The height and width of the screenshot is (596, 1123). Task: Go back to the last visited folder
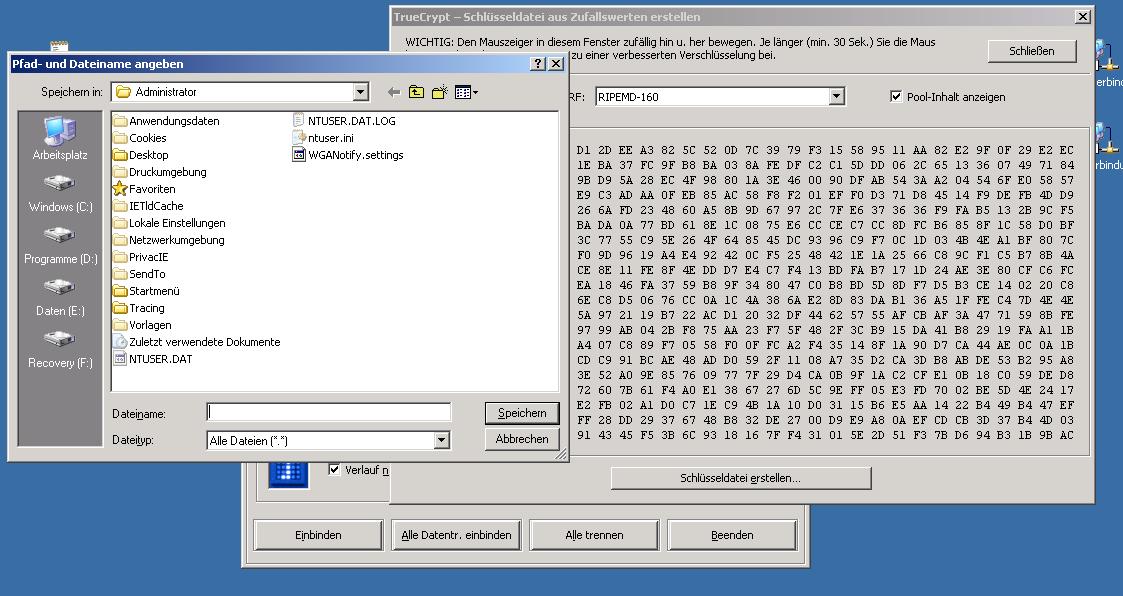tap(393, 92)
